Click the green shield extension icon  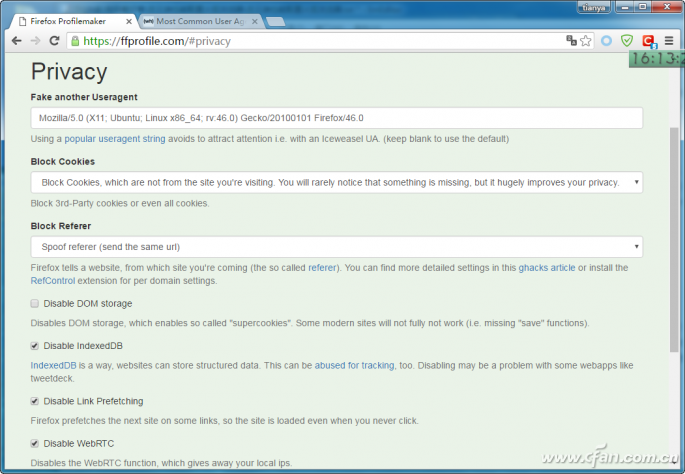tap(627, 41)
